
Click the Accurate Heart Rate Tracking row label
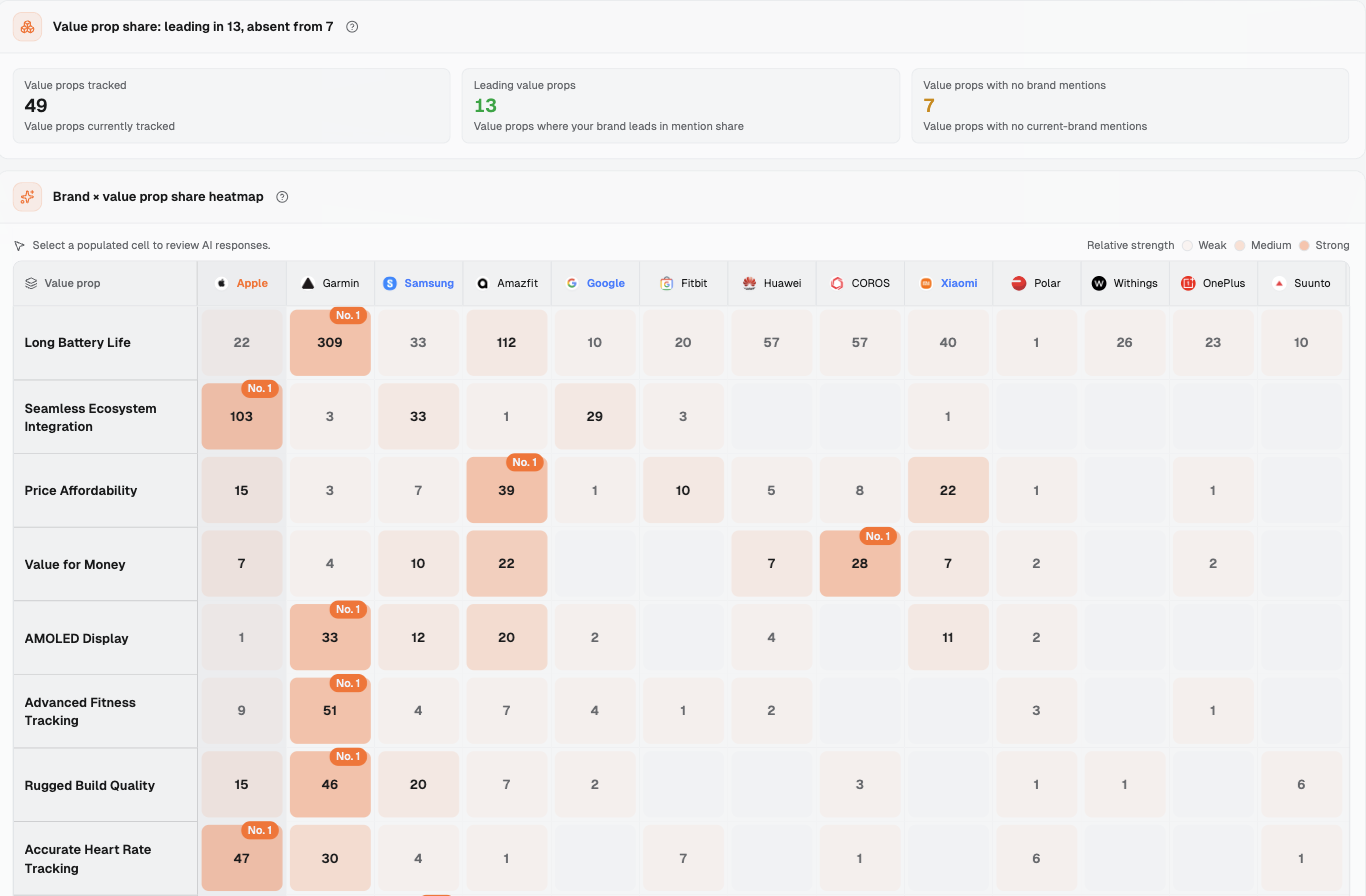[88, 859]
